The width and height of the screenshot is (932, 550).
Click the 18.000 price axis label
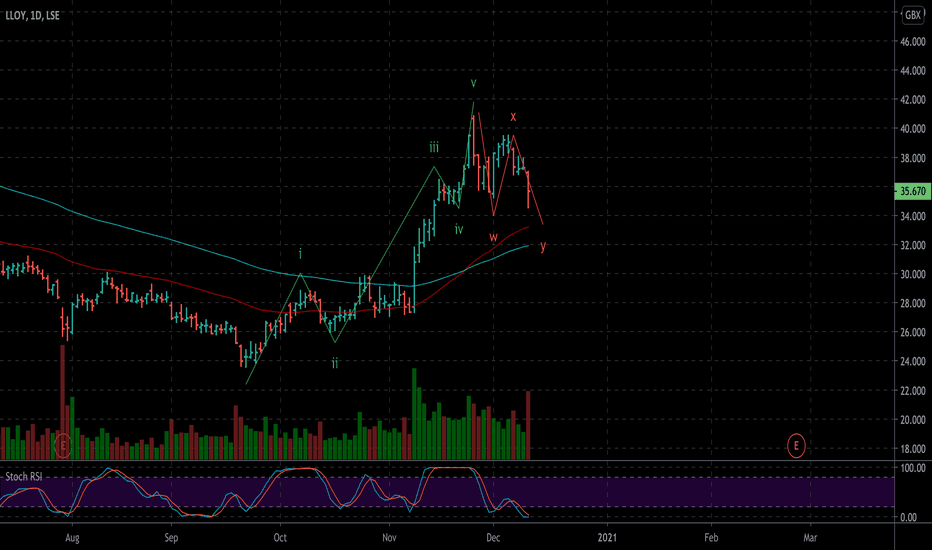912,449
